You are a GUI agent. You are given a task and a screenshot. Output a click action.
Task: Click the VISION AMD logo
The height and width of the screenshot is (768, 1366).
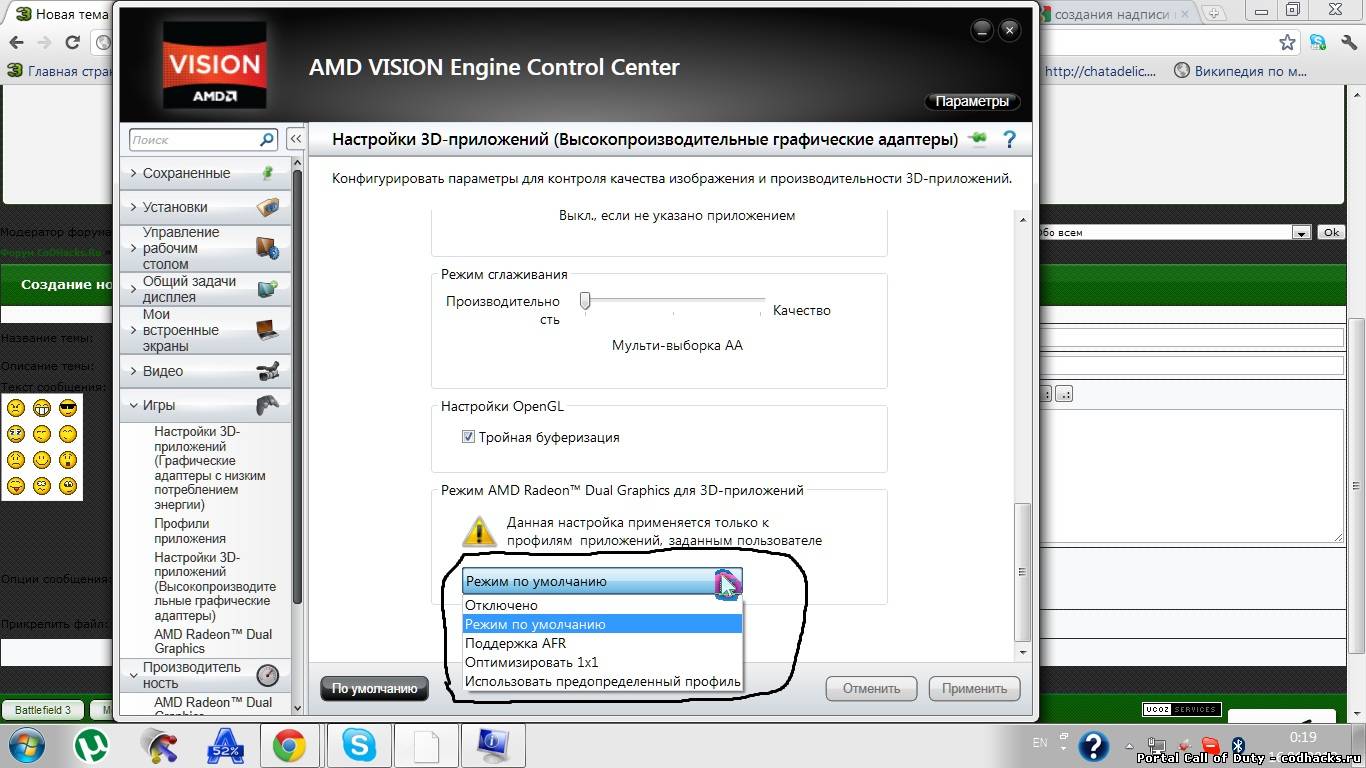pyautogui.click(x=213, y=65)
